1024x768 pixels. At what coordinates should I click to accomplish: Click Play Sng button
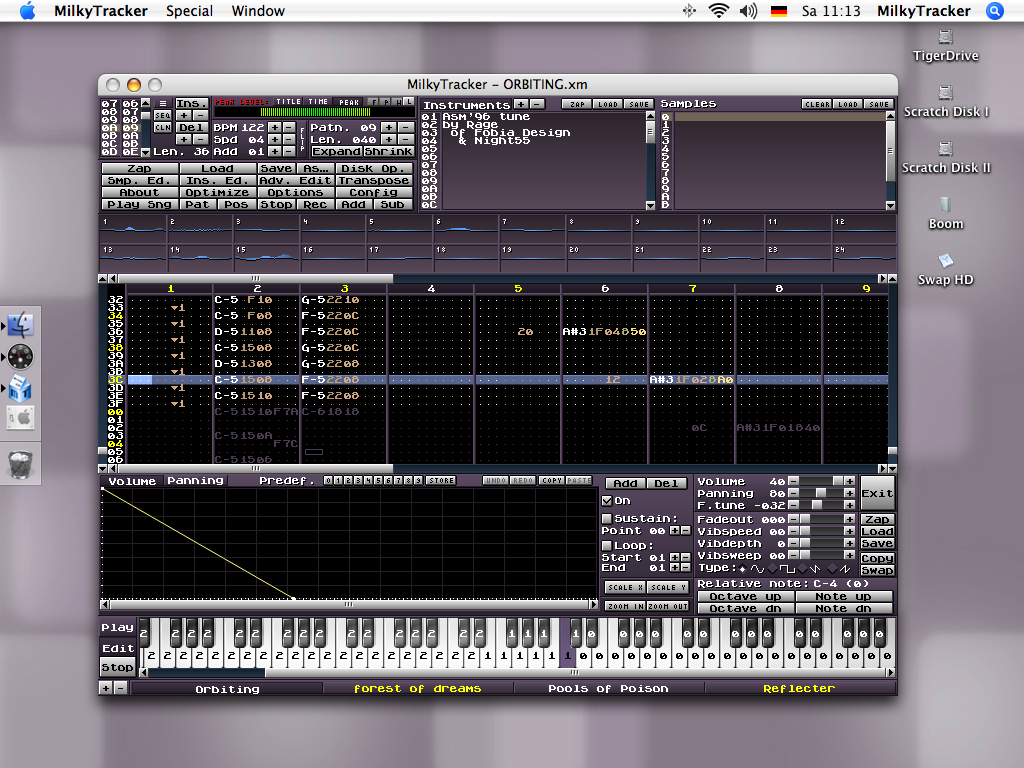pos(139,204)
